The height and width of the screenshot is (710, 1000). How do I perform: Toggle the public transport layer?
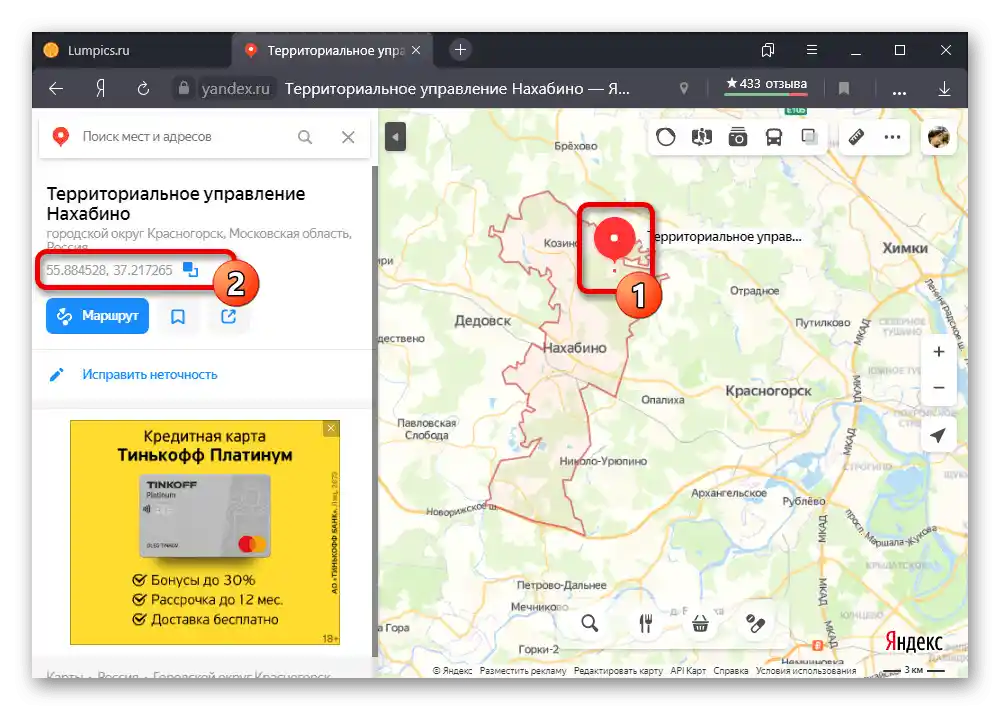[x=774, y=137]
